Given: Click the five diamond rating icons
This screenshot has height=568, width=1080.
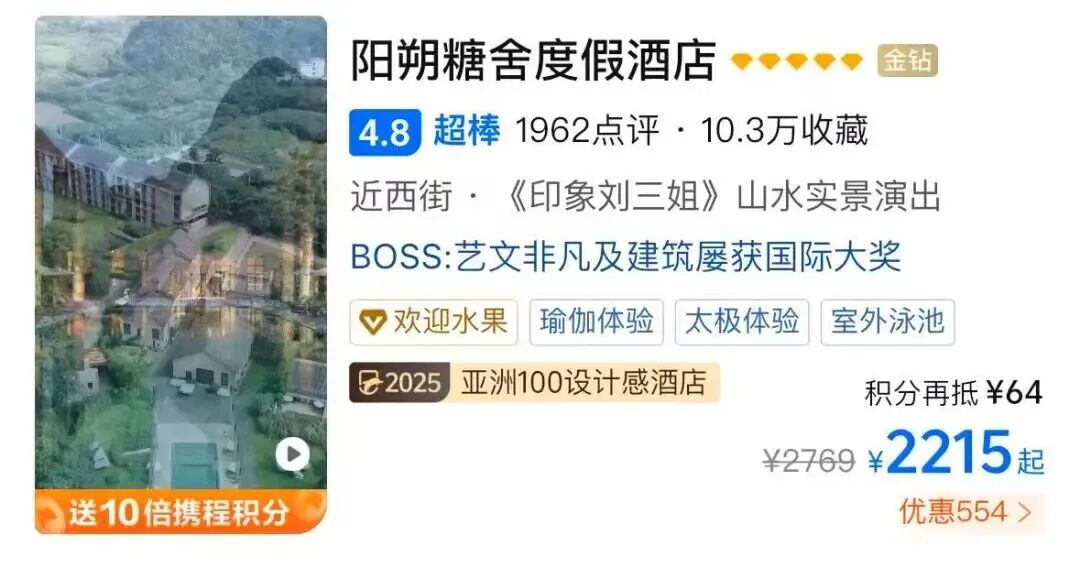Looking at the screenshot, I should (x=797, y=61).
